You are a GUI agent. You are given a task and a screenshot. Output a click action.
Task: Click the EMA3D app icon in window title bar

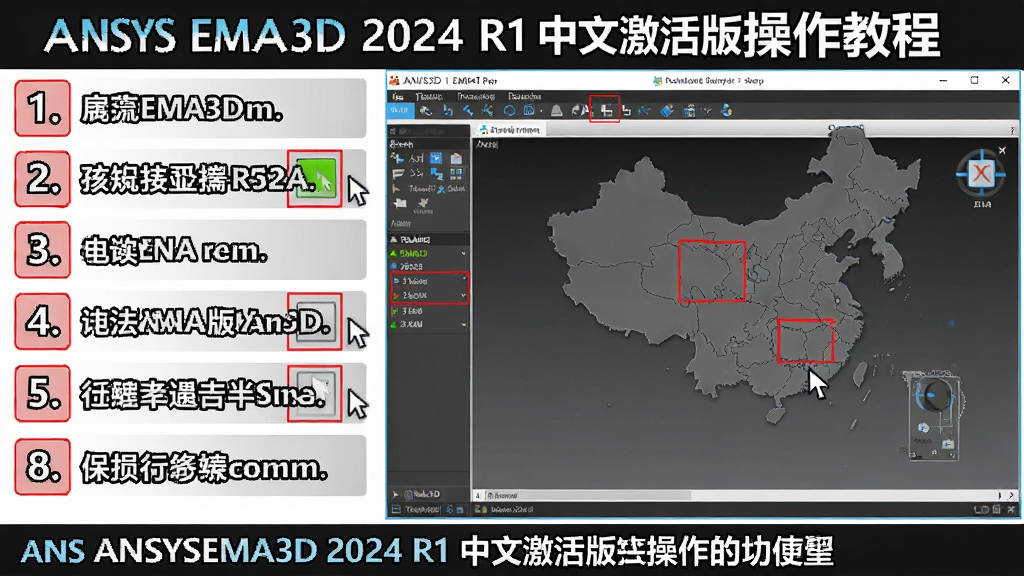[x=394, y=80]
